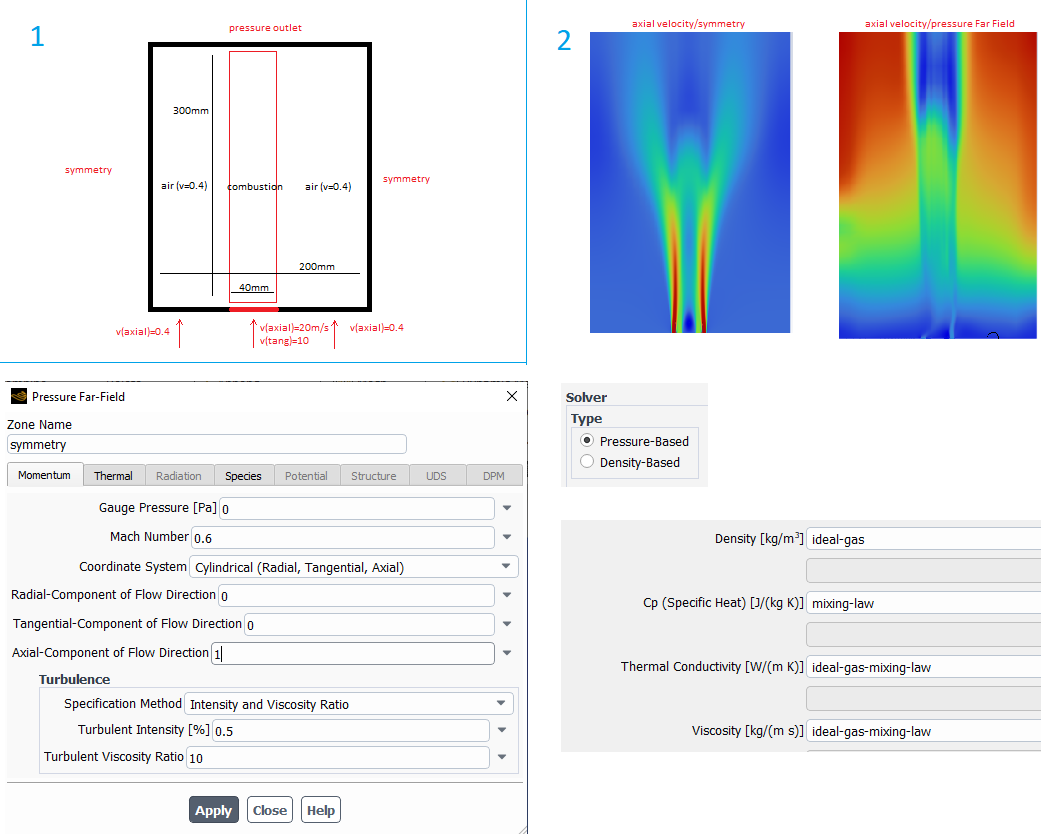Click the axial velocity/symmetry contour plot
This screenshot has height=834, width=1041.
[690, 182]
